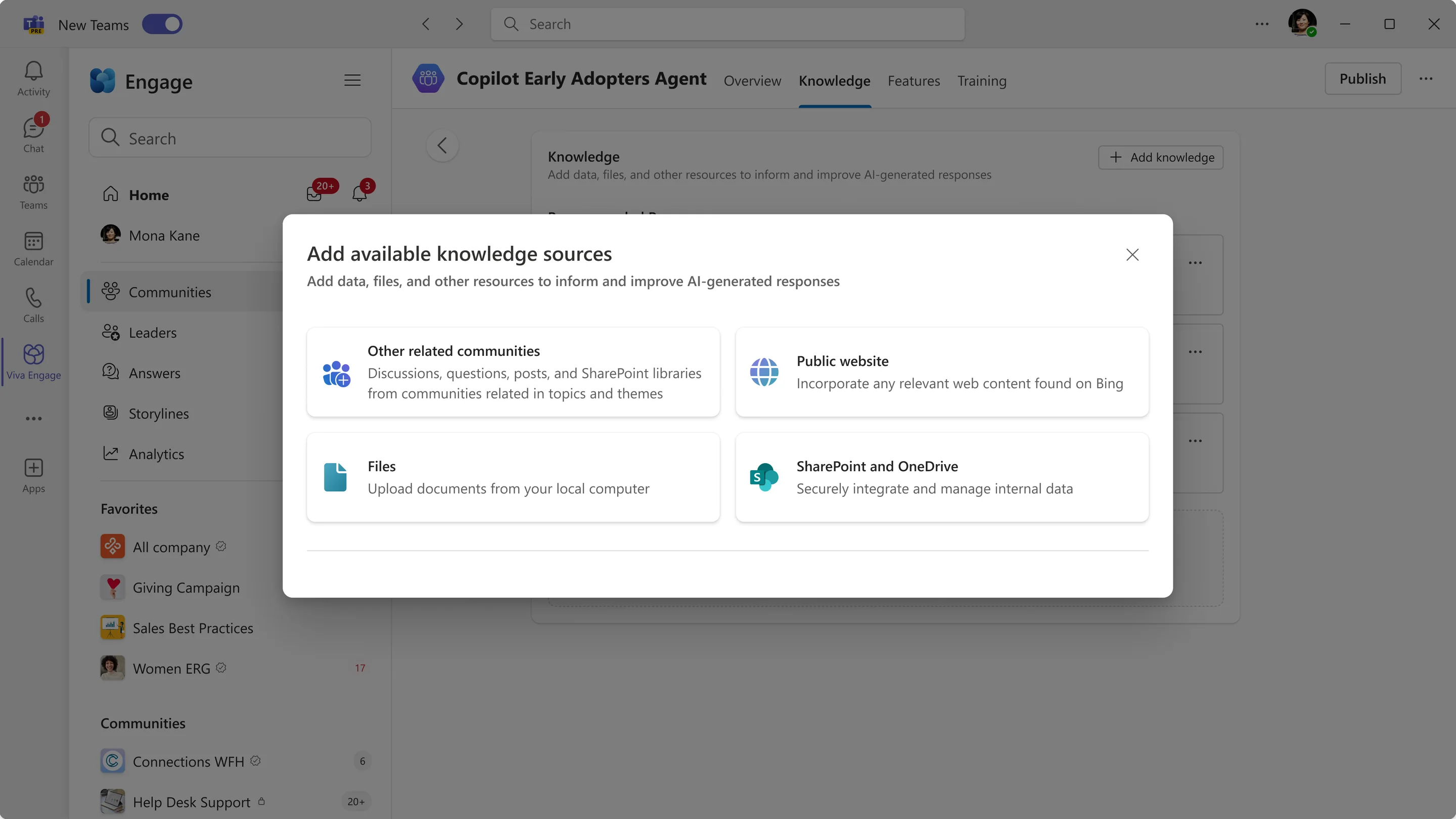Click the Publish button
Viewport: 1456px width, 819px height.
tap(1363, 78)
